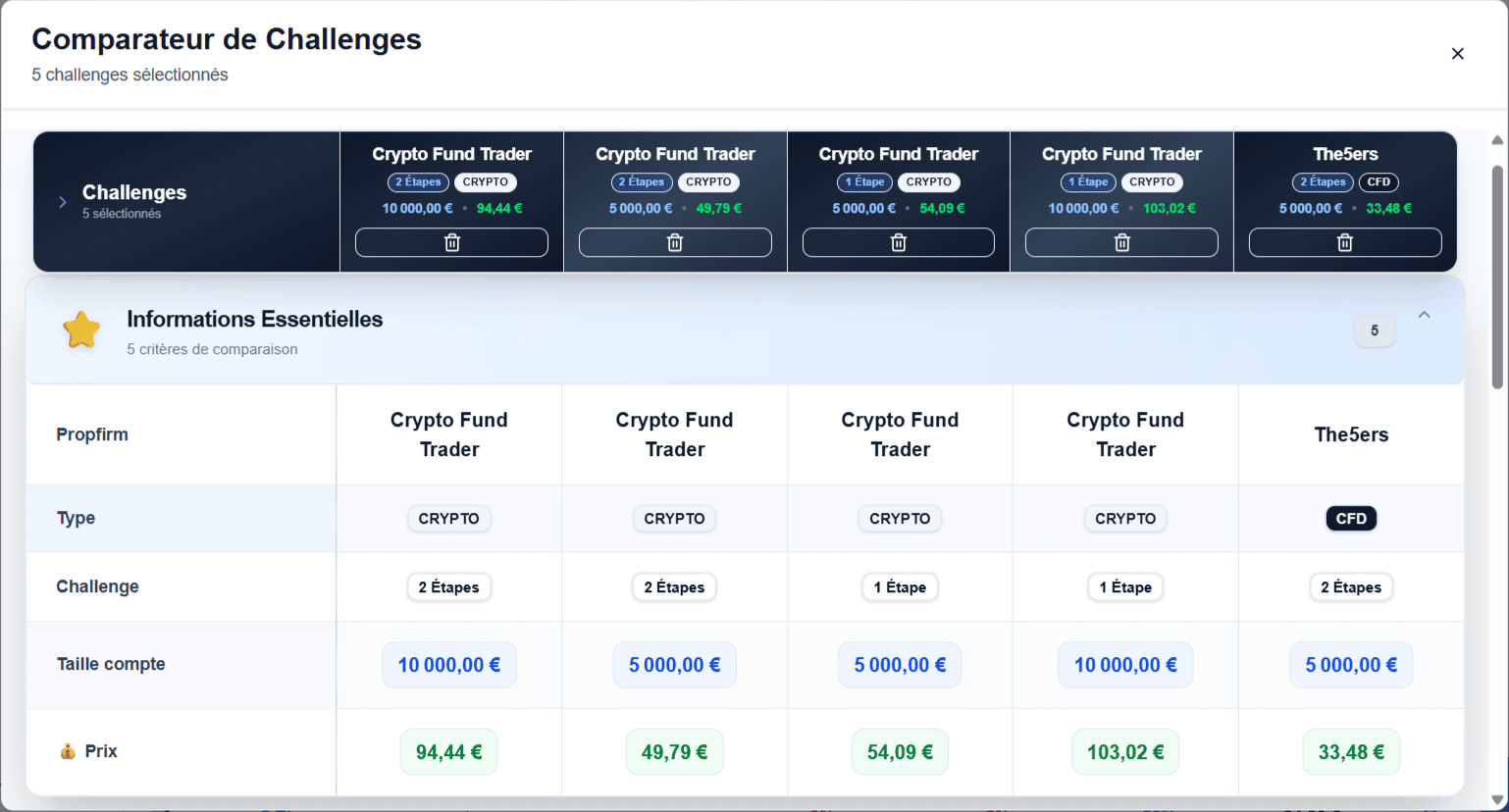The image size is (1509, 812).
Task: Collapse the Informations Essentielles section
Action: point(1424,315)
